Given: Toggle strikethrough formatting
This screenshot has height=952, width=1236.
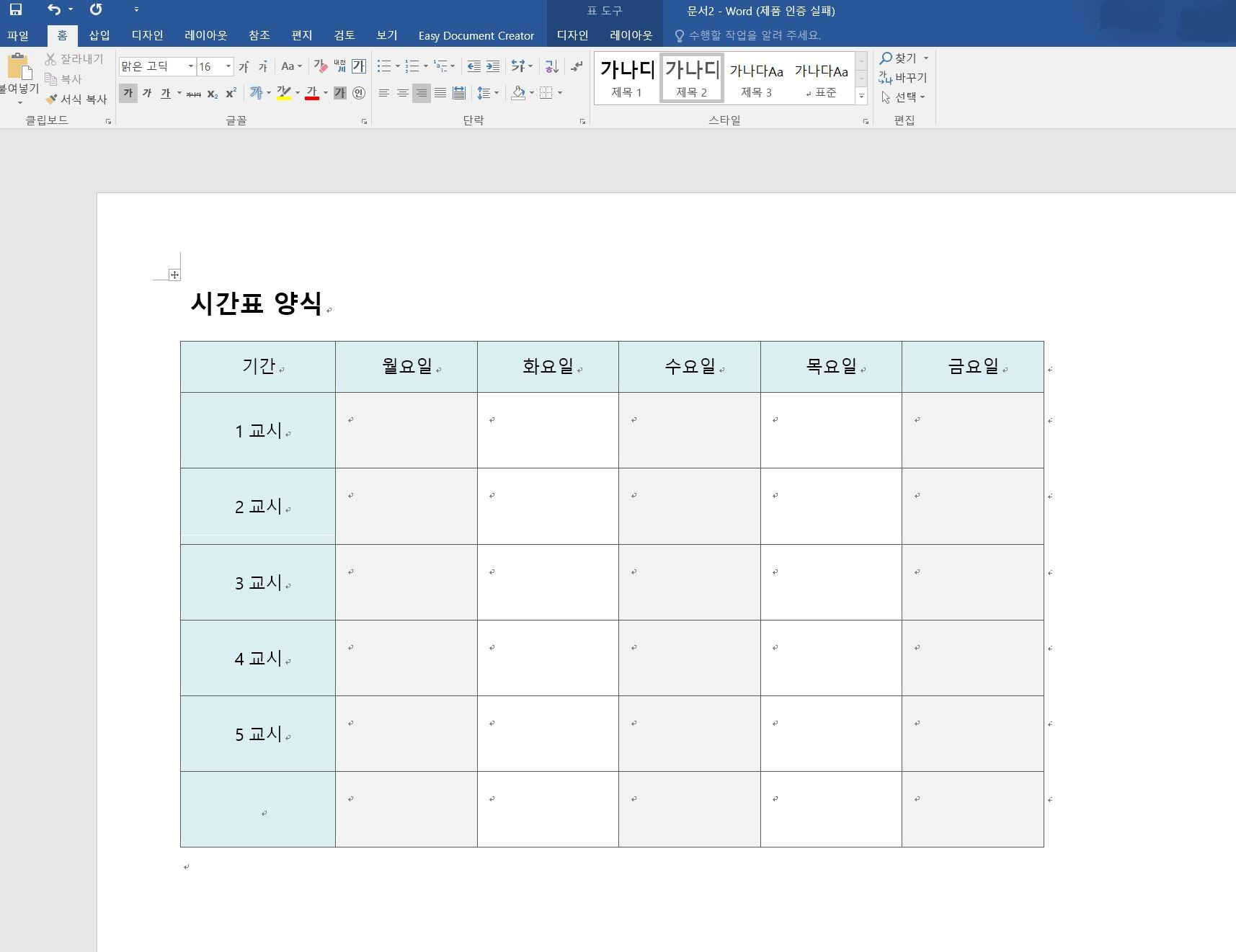Looking at the screenshot, I should coord(194,93).
